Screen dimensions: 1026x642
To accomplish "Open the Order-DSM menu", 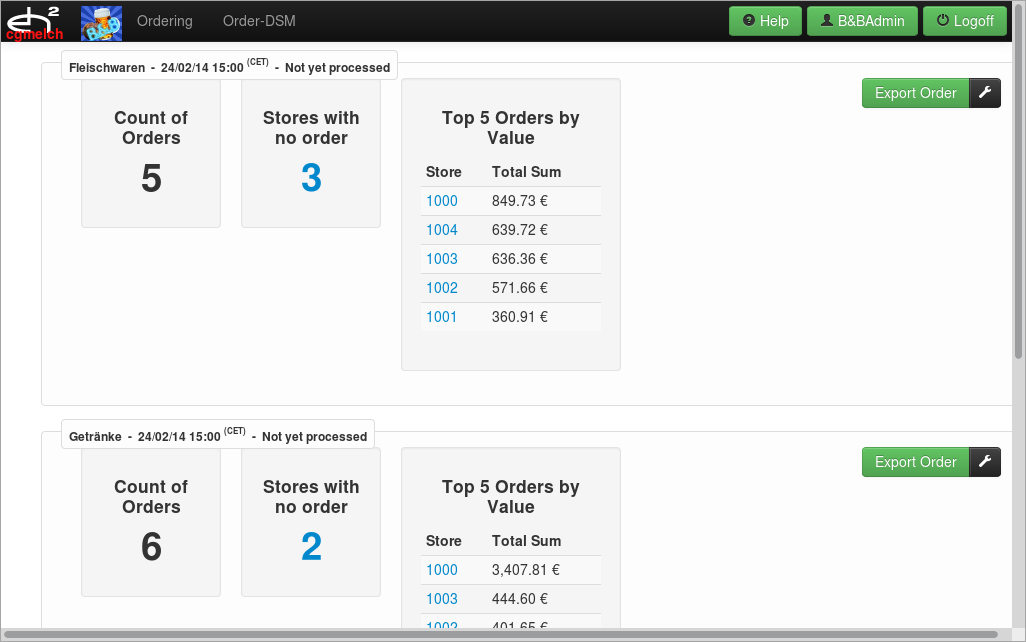I will click(x=259, y=21).
